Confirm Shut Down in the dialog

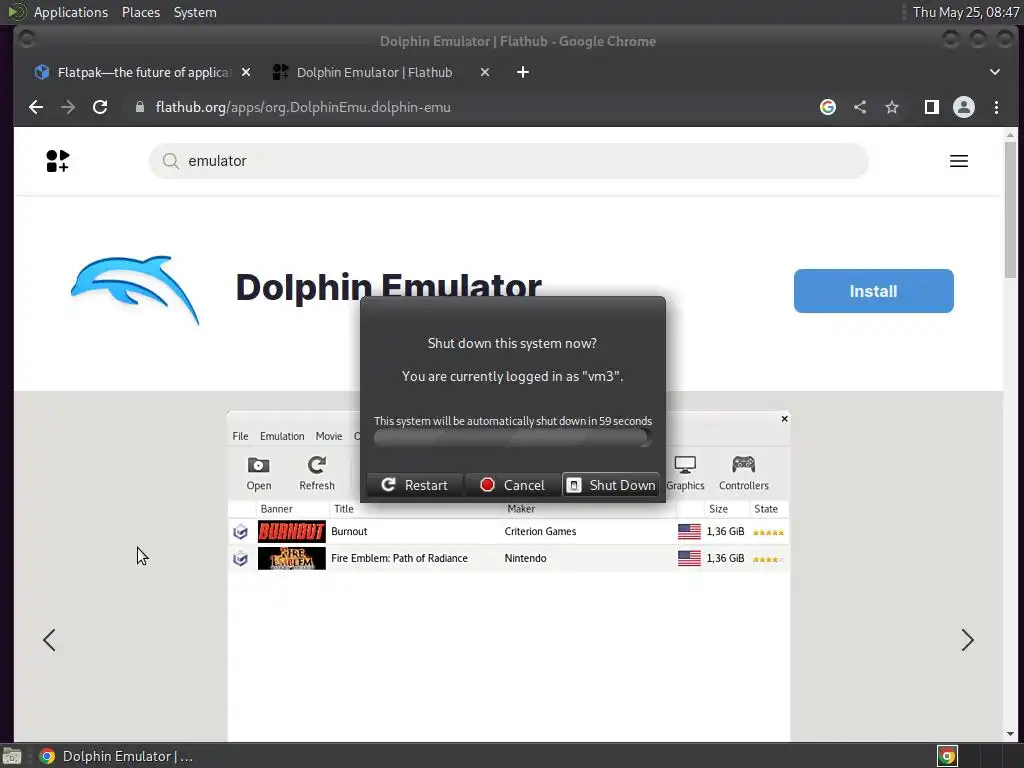point(611,485)
